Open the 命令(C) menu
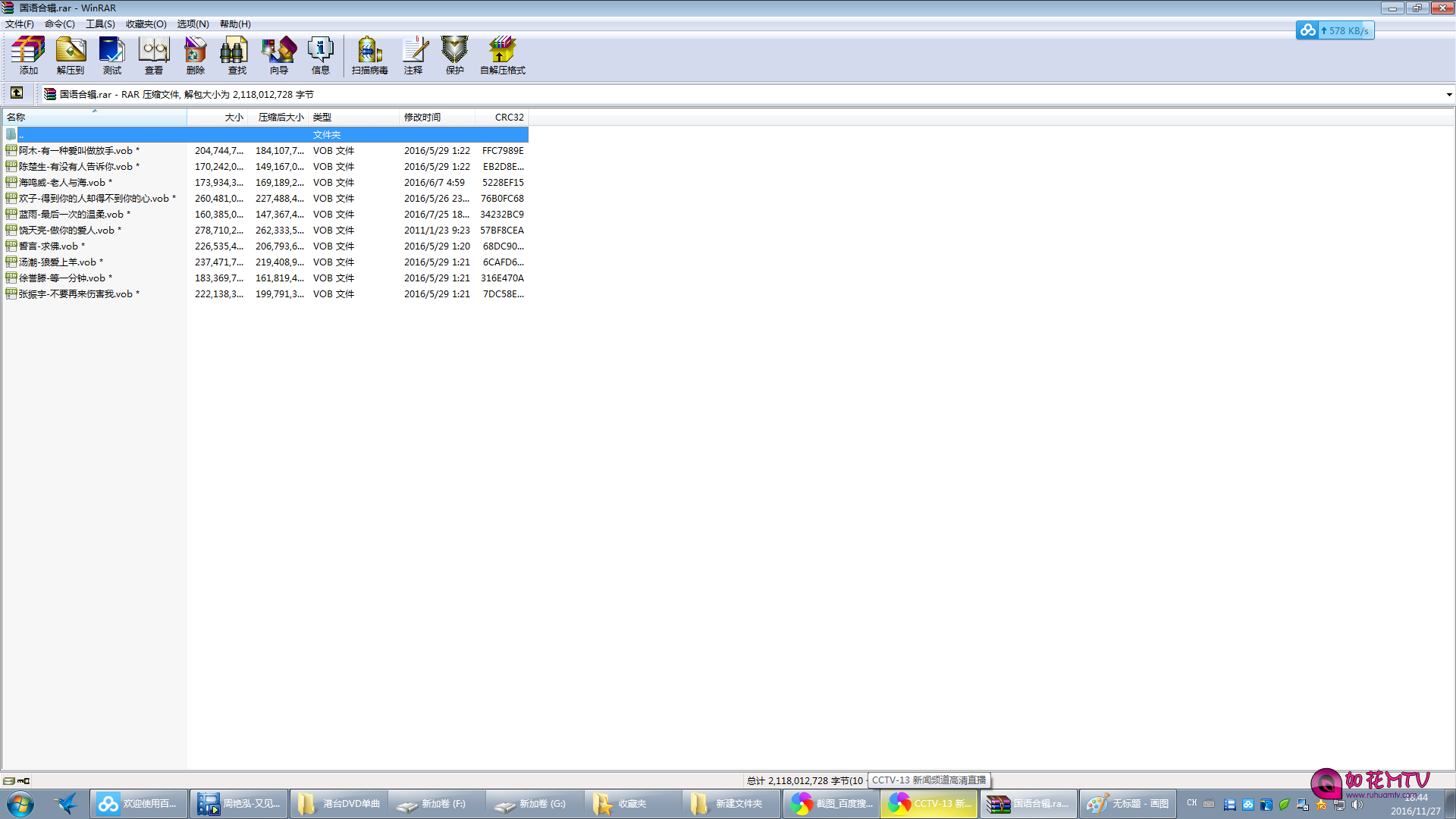The width and height of the screenshot is (1456, 819). 60,24
